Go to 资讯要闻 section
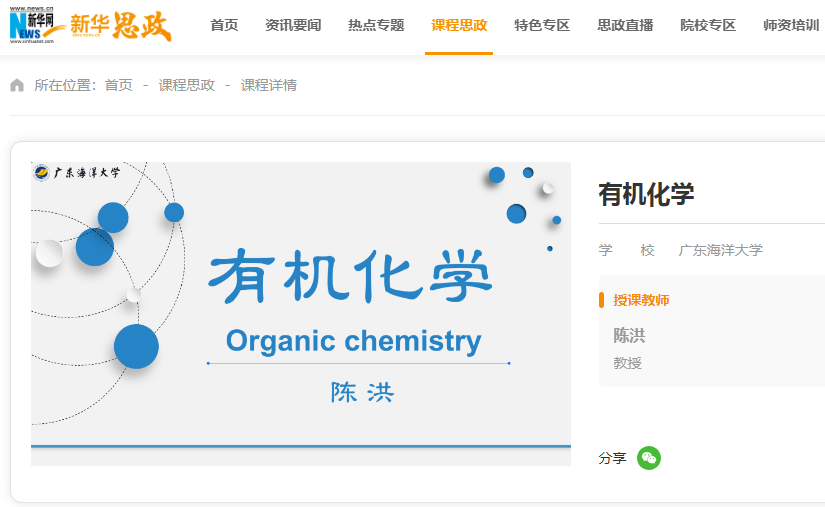 (x=293, y=25)
